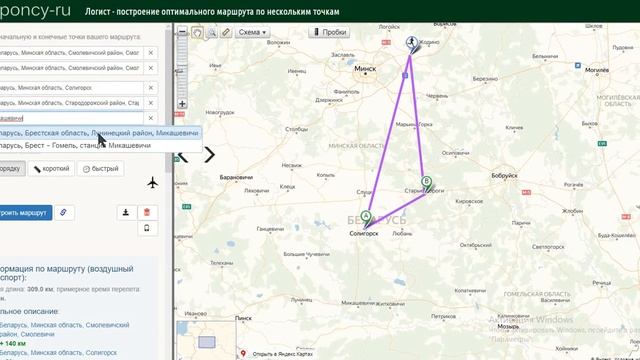The height and width of the screenshot is (360, 640).
Task: Click the mobile phone icon
Action: click(147, 228)
